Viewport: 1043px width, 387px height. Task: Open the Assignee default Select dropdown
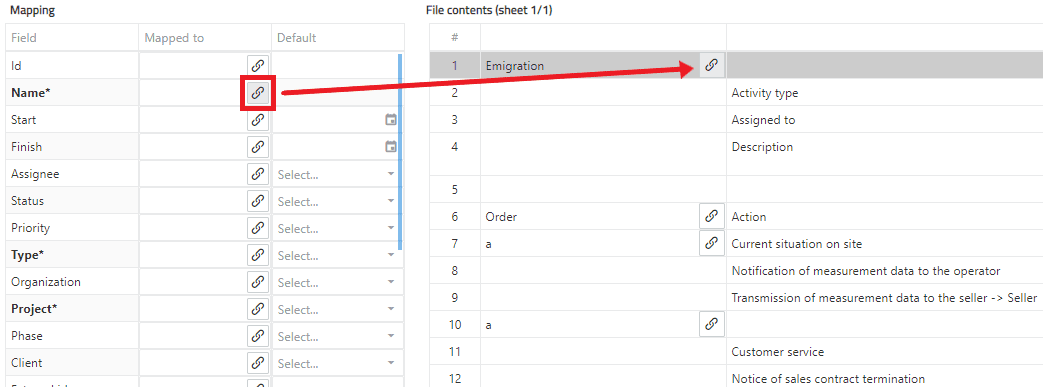pyautogui.click(x=337, y=175)
